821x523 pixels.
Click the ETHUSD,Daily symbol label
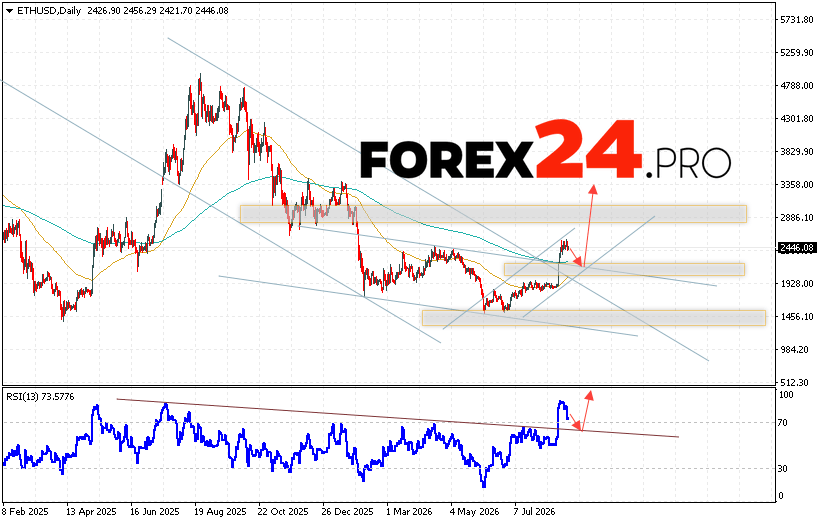(x=49, y=10)
